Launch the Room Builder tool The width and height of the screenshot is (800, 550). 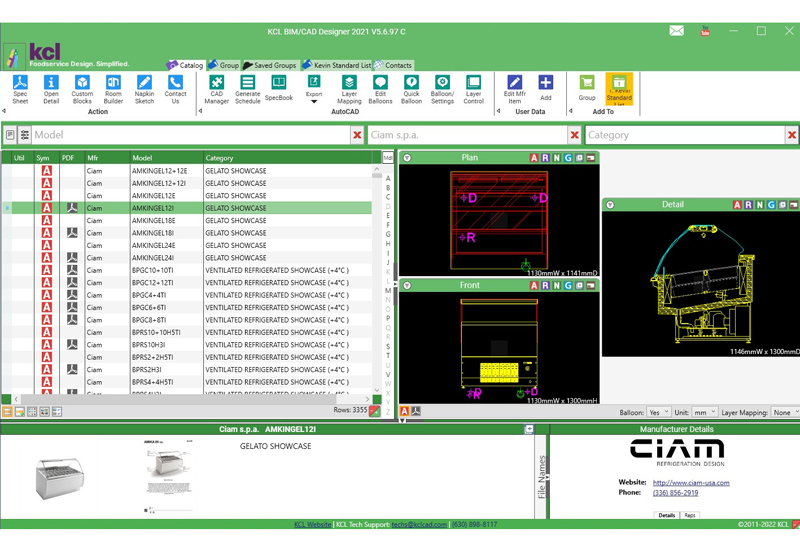click(x=113, y=88)
